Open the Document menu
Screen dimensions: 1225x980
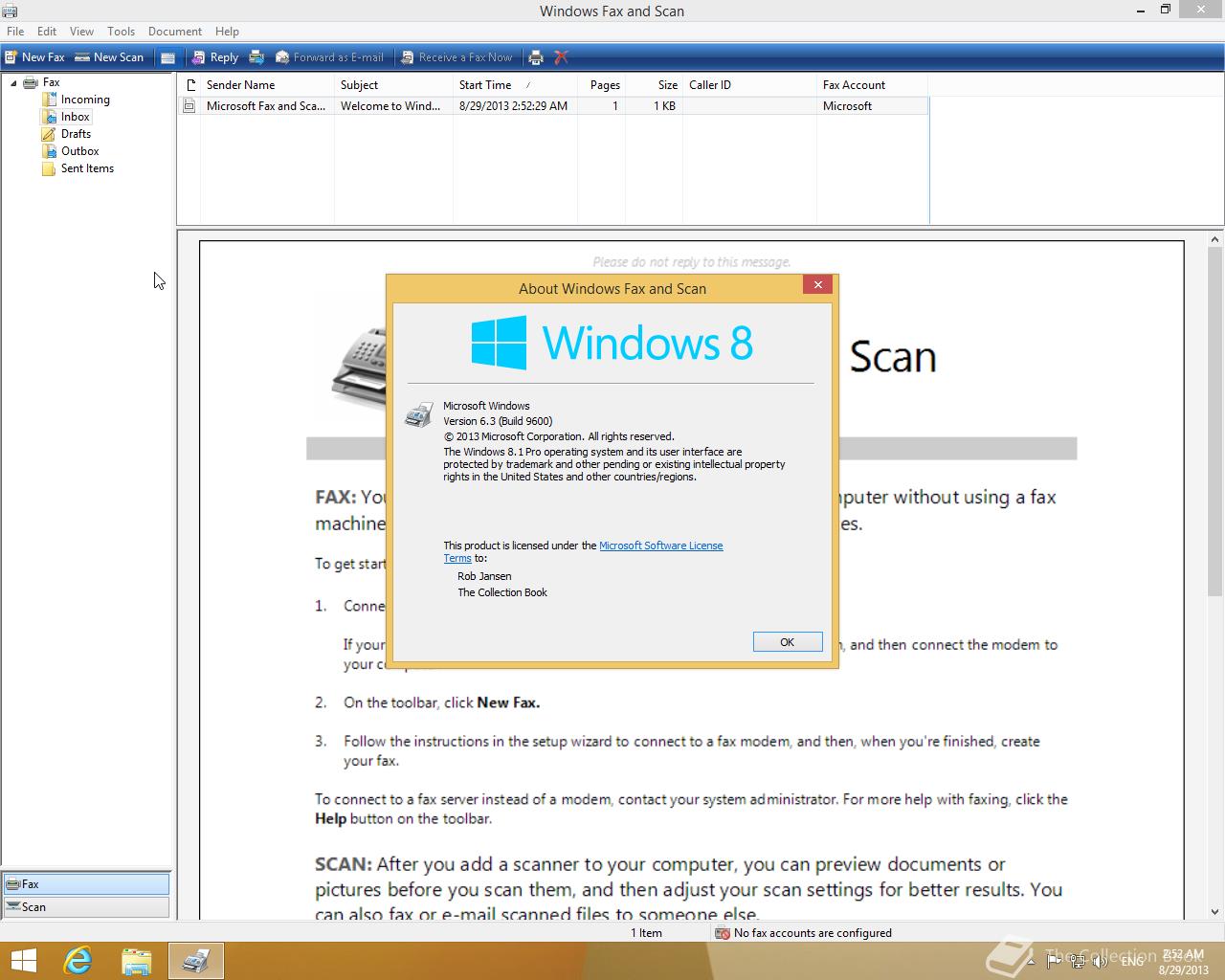pyautogui.click(x=175, y=32)
